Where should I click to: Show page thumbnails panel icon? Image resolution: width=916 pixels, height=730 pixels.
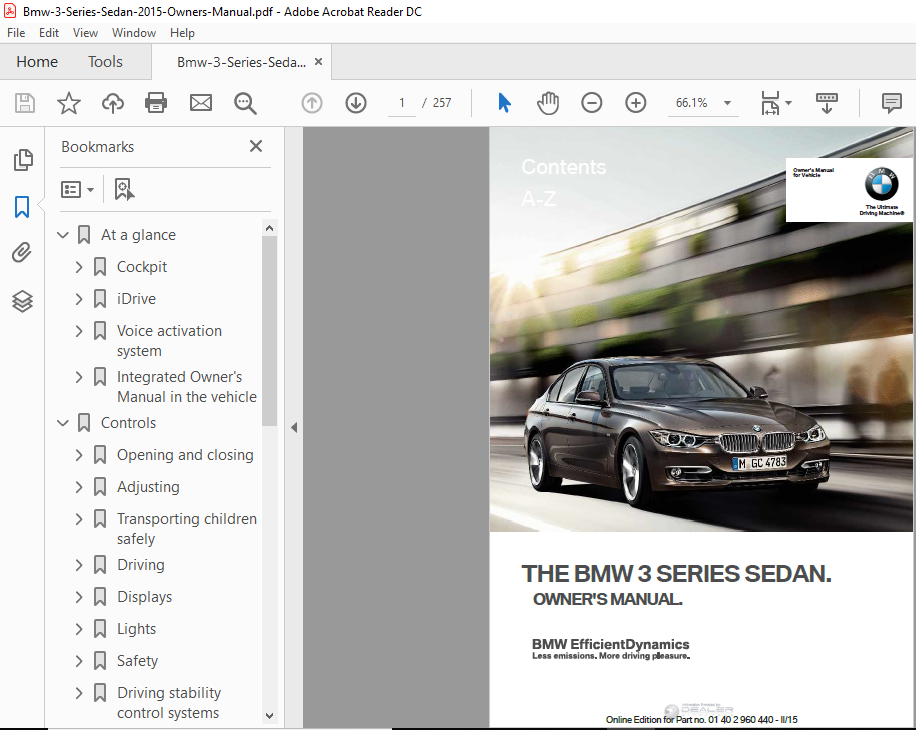[x=23, y=160]
